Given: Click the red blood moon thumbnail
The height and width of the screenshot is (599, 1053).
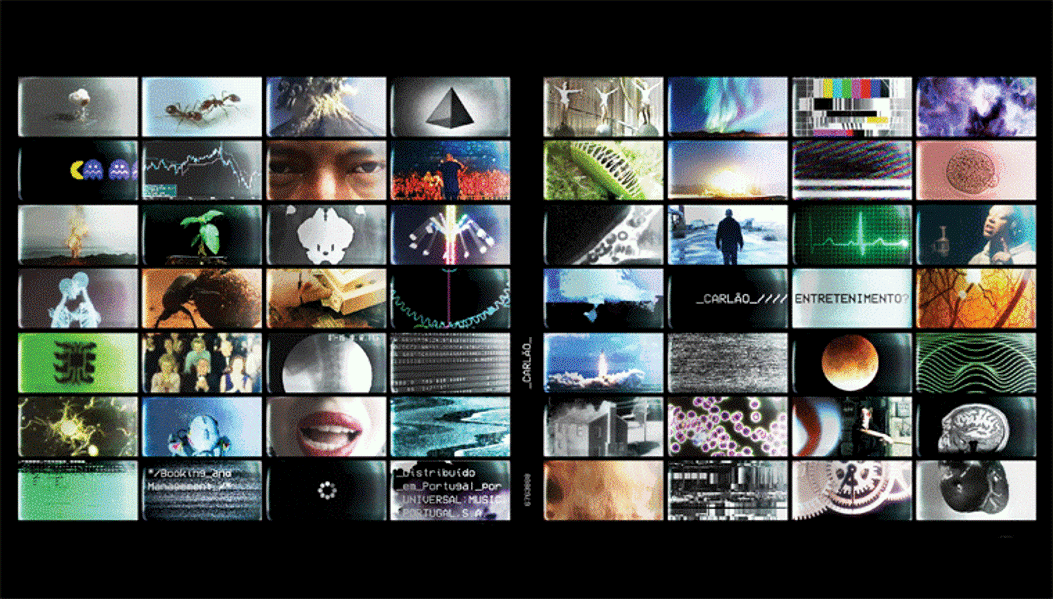Looking at the screenshot, I should tap(851, 363).
